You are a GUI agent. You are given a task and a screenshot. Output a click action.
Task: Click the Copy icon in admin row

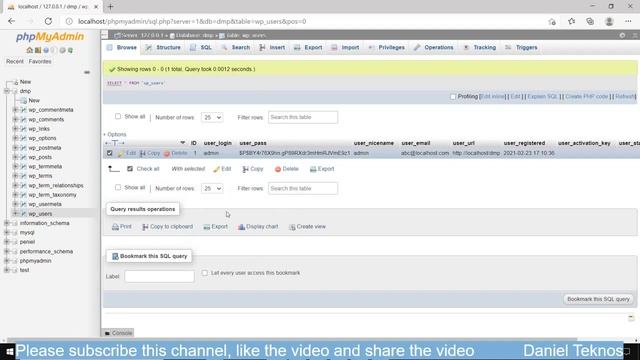[142, 153]
